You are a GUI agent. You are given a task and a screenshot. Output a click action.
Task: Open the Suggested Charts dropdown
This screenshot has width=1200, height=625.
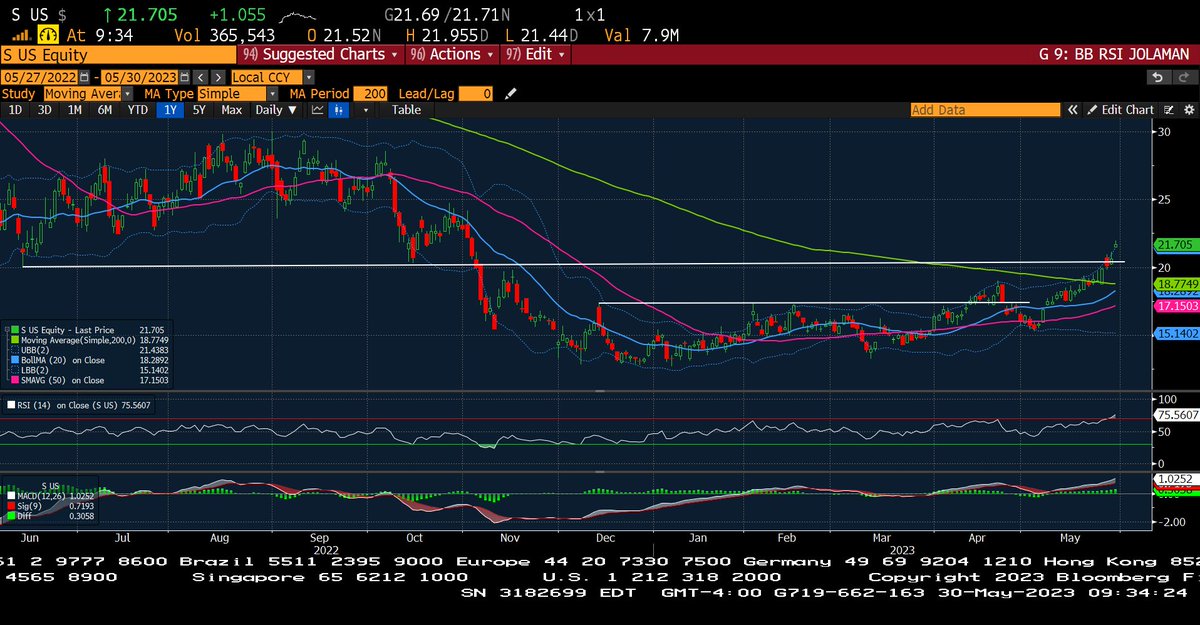[320, 55]
